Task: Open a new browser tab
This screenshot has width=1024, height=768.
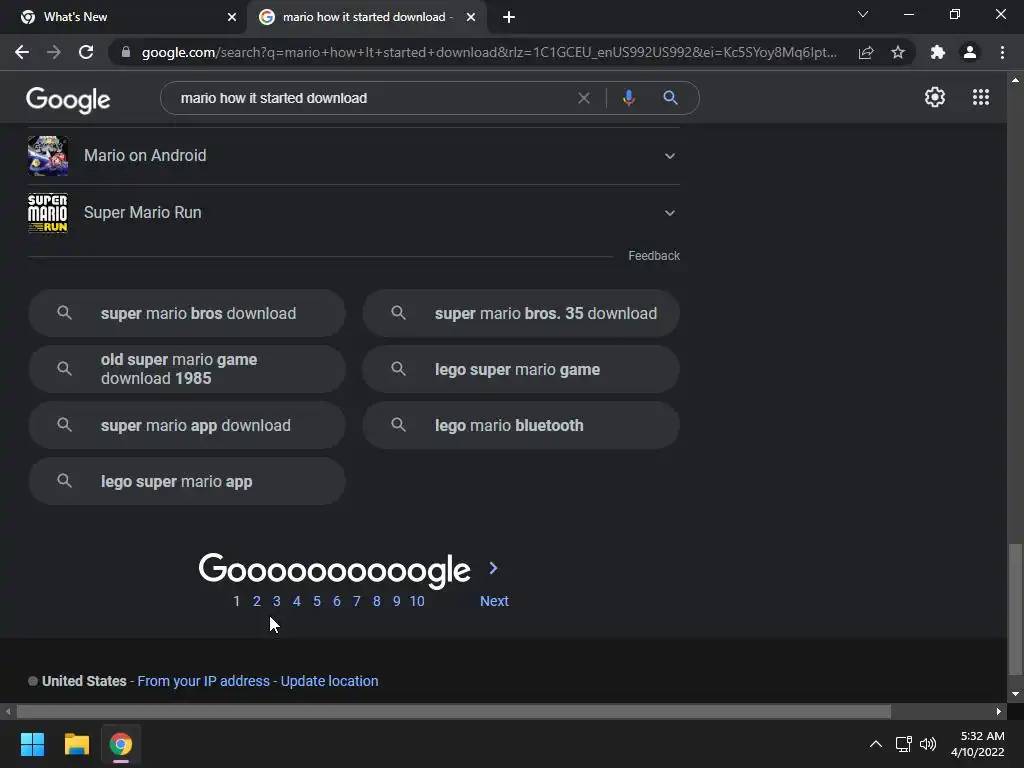Action: (x=509, y=17)
